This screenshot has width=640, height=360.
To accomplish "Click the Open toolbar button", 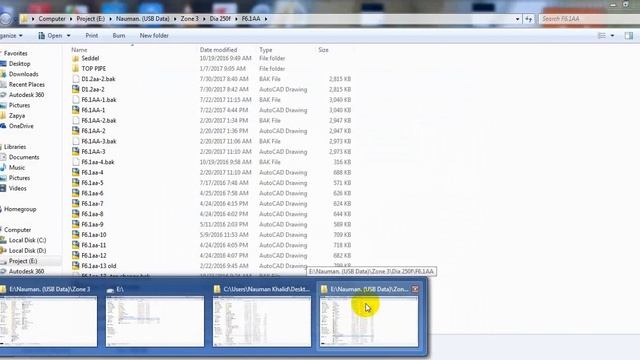I will point(50,36).
